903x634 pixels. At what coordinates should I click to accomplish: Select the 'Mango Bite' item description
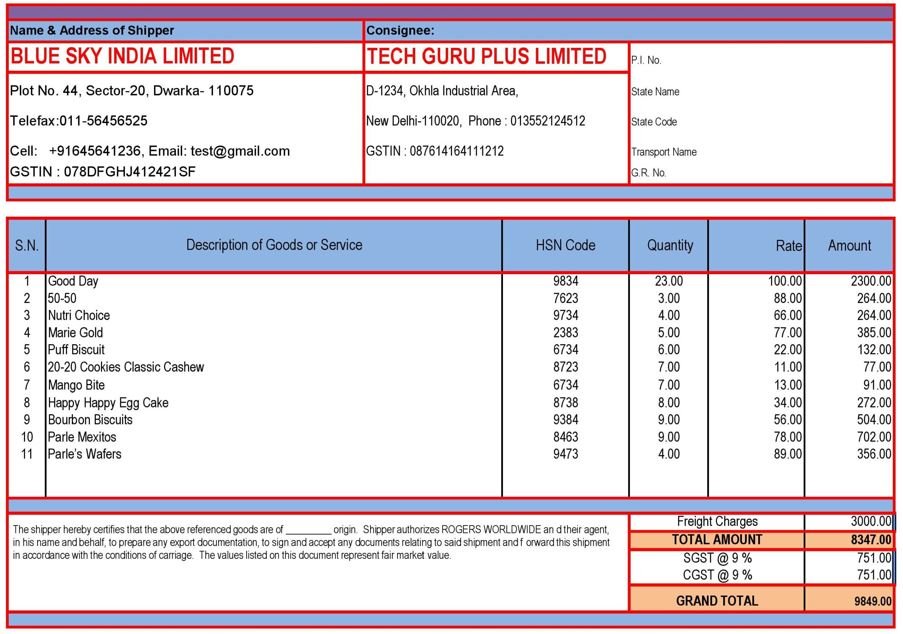tap(77, 385)
